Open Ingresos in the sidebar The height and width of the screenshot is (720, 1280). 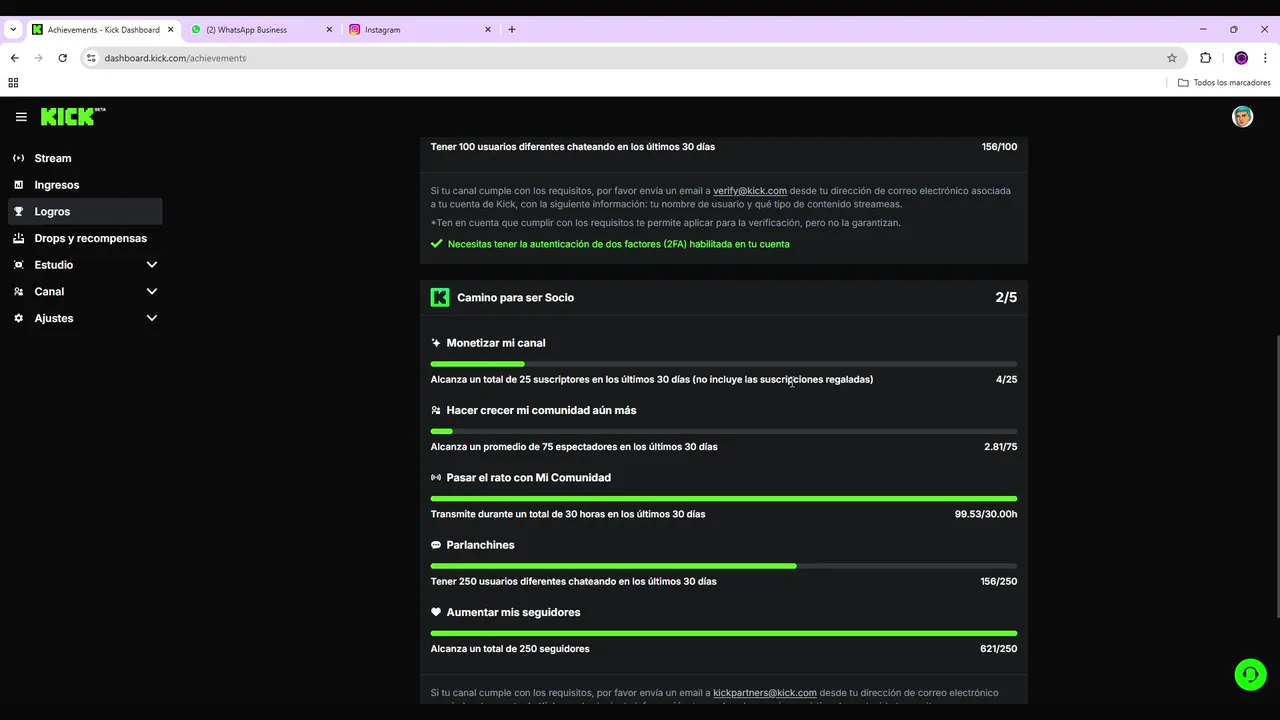click(56, 185)
